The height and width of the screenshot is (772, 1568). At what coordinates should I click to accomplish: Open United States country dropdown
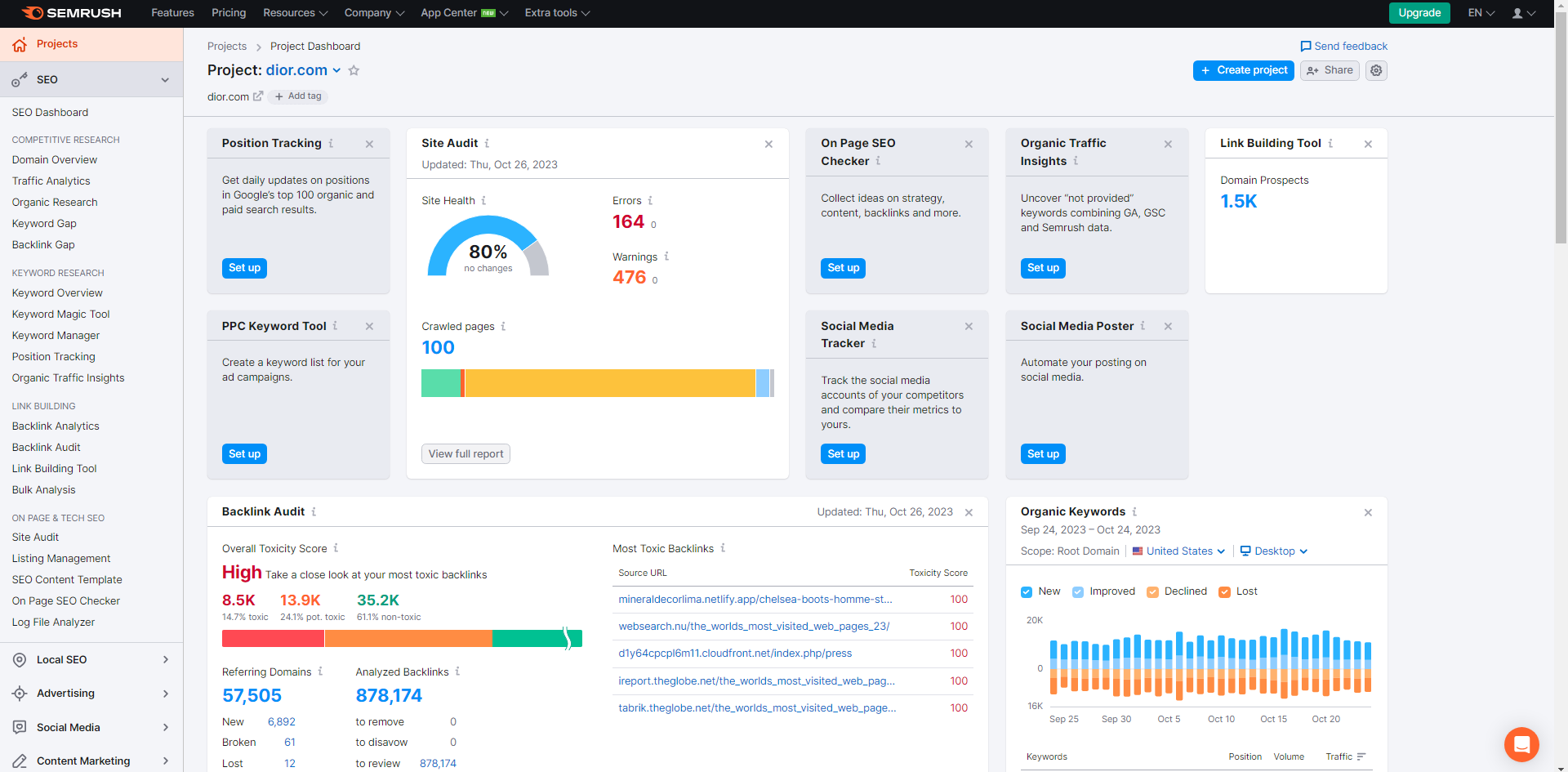[x=1178, y=551]
